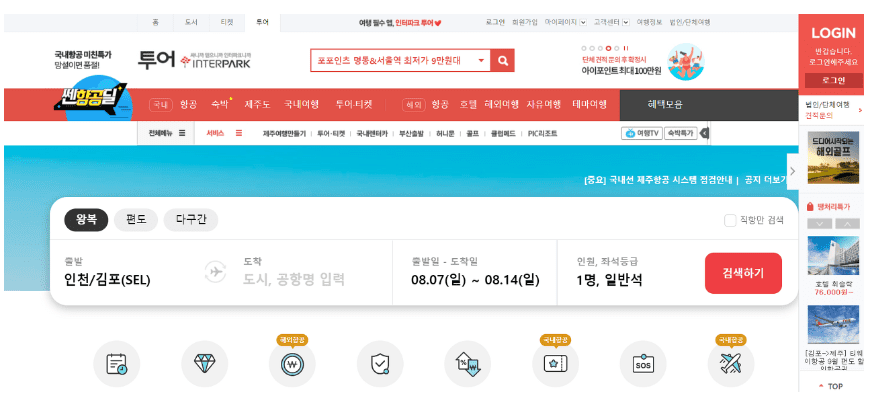Screen dimensions: 871x405
Task: Click the 투어 INTERPARK logo
Action: [194, 60]
